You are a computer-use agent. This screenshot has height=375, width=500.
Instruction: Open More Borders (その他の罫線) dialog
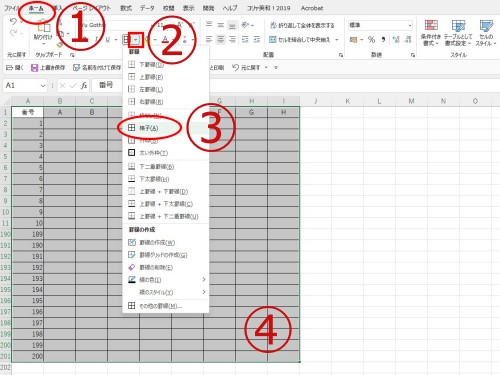166,306
